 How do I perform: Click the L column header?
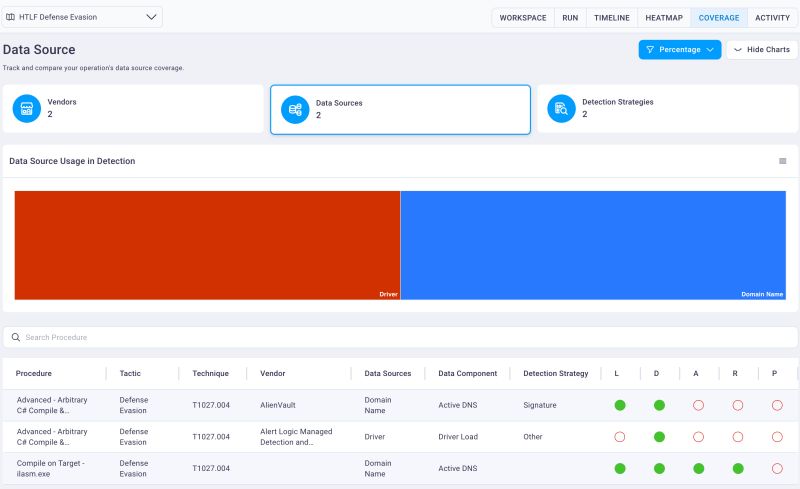[x=616, y=374]
